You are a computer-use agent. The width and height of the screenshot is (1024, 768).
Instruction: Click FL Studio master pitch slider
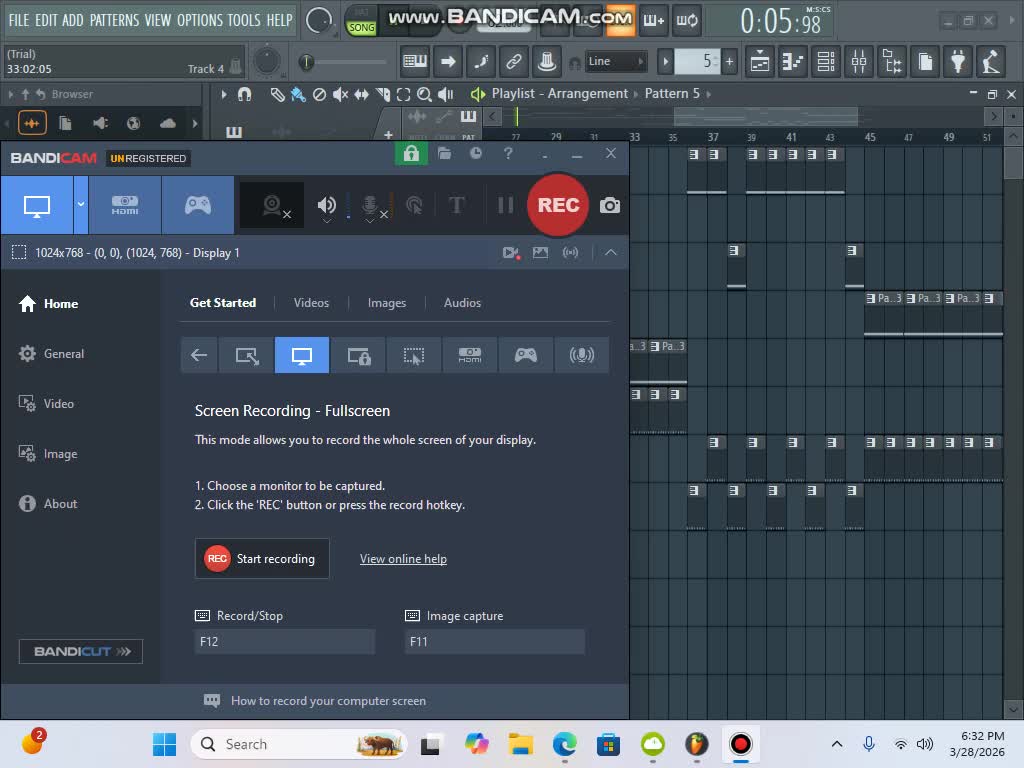pos(344,62)
